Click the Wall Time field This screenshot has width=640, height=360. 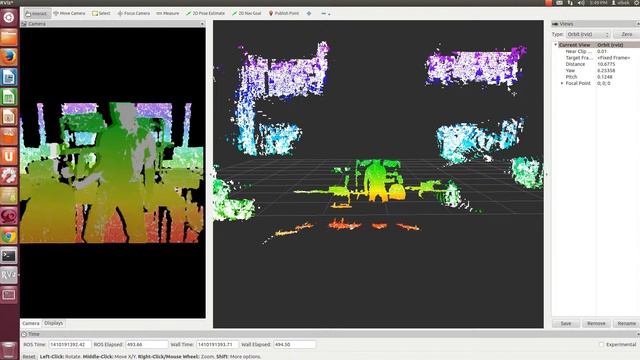coord(217,345)
